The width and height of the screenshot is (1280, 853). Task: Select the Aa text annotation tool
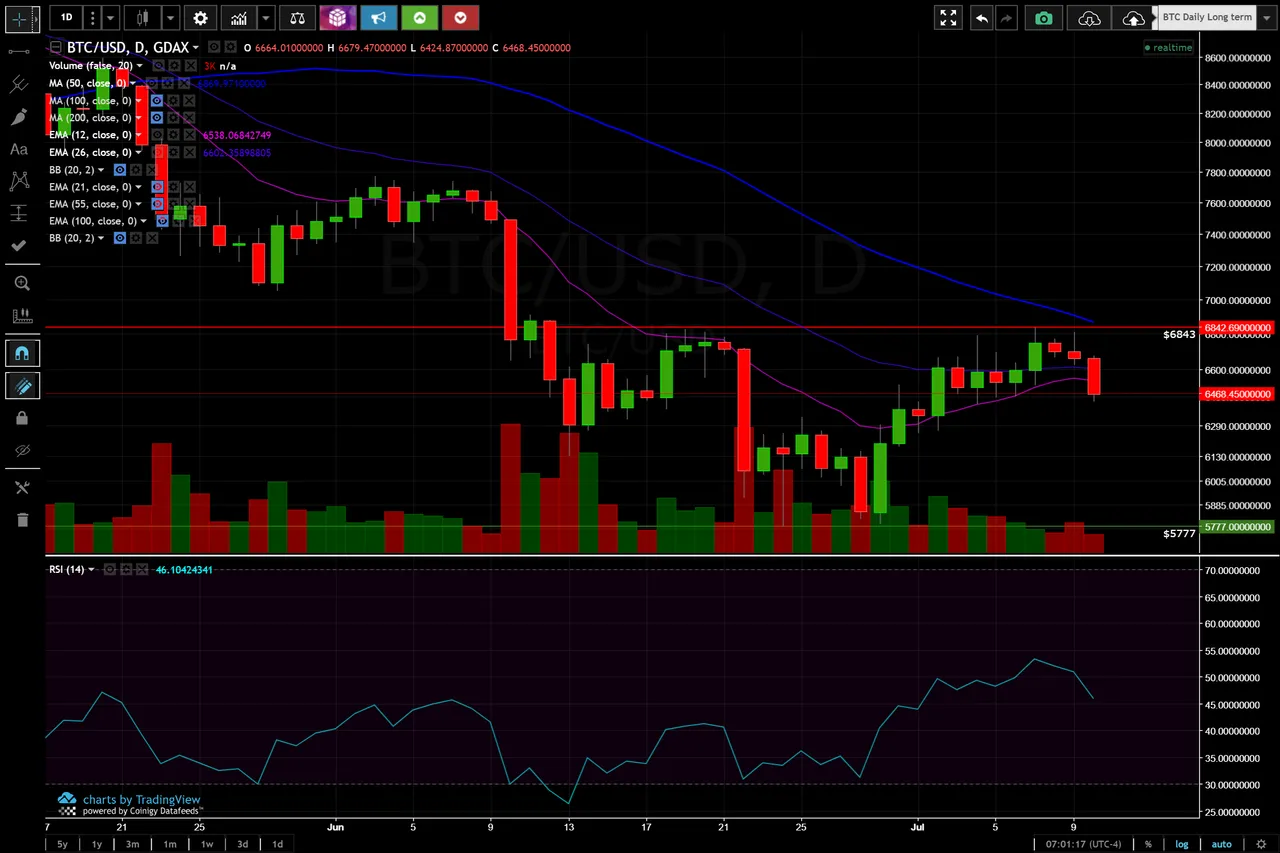19,149
